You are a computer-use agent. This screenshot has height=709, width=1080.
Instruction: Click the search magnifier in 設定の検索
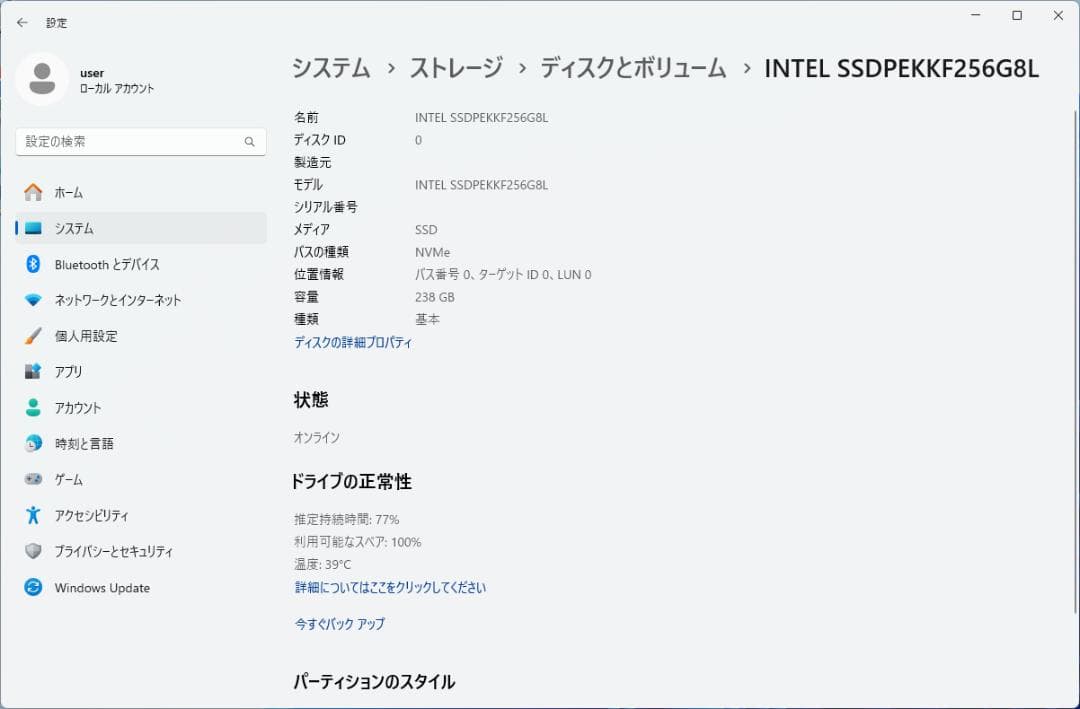pyautogui.click(x=249, y=141)
